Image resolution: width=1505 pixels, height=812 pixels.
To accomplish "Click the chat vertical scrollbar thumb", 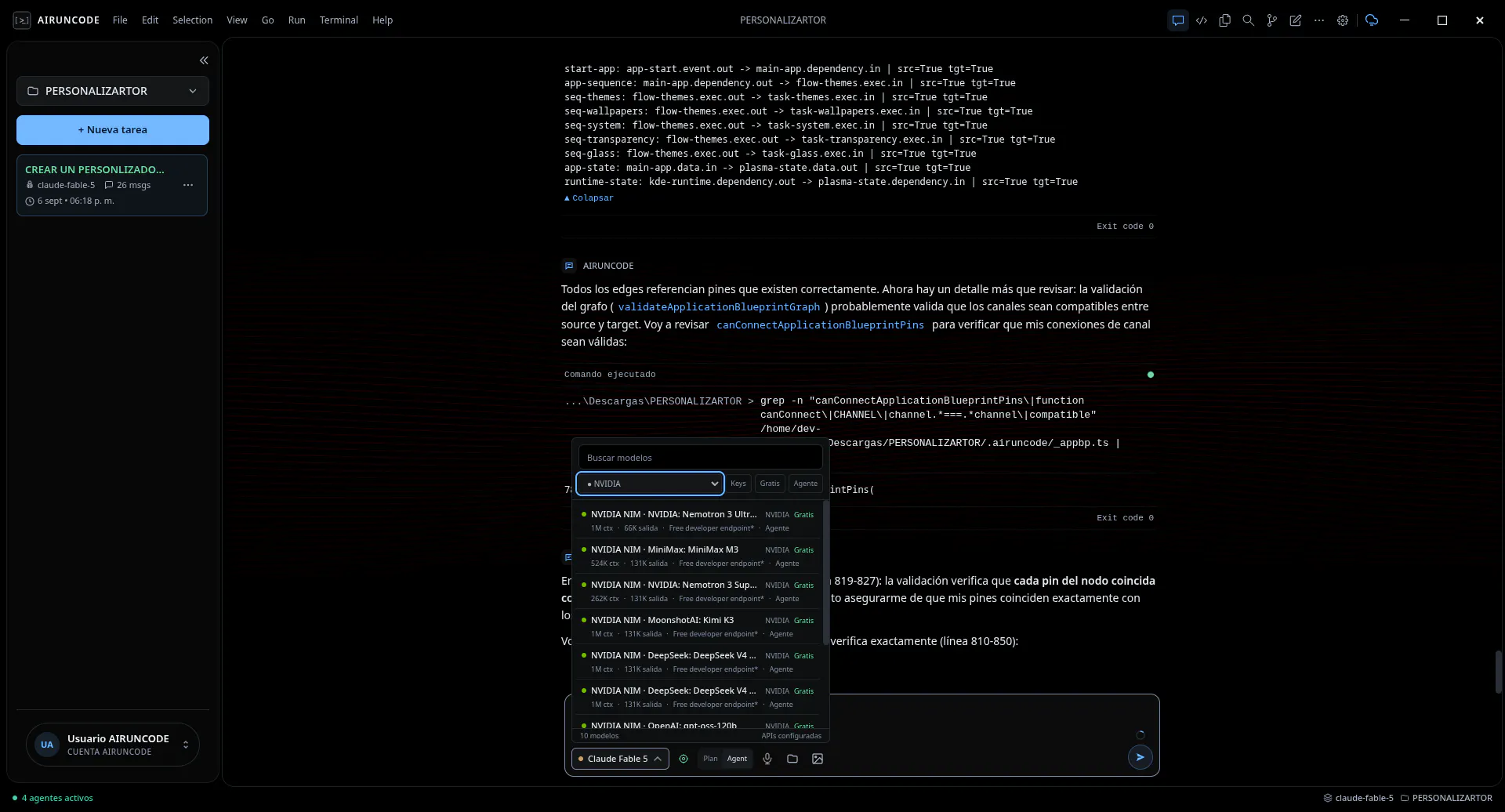I will pyautogui.click(x=1498, y=672).
